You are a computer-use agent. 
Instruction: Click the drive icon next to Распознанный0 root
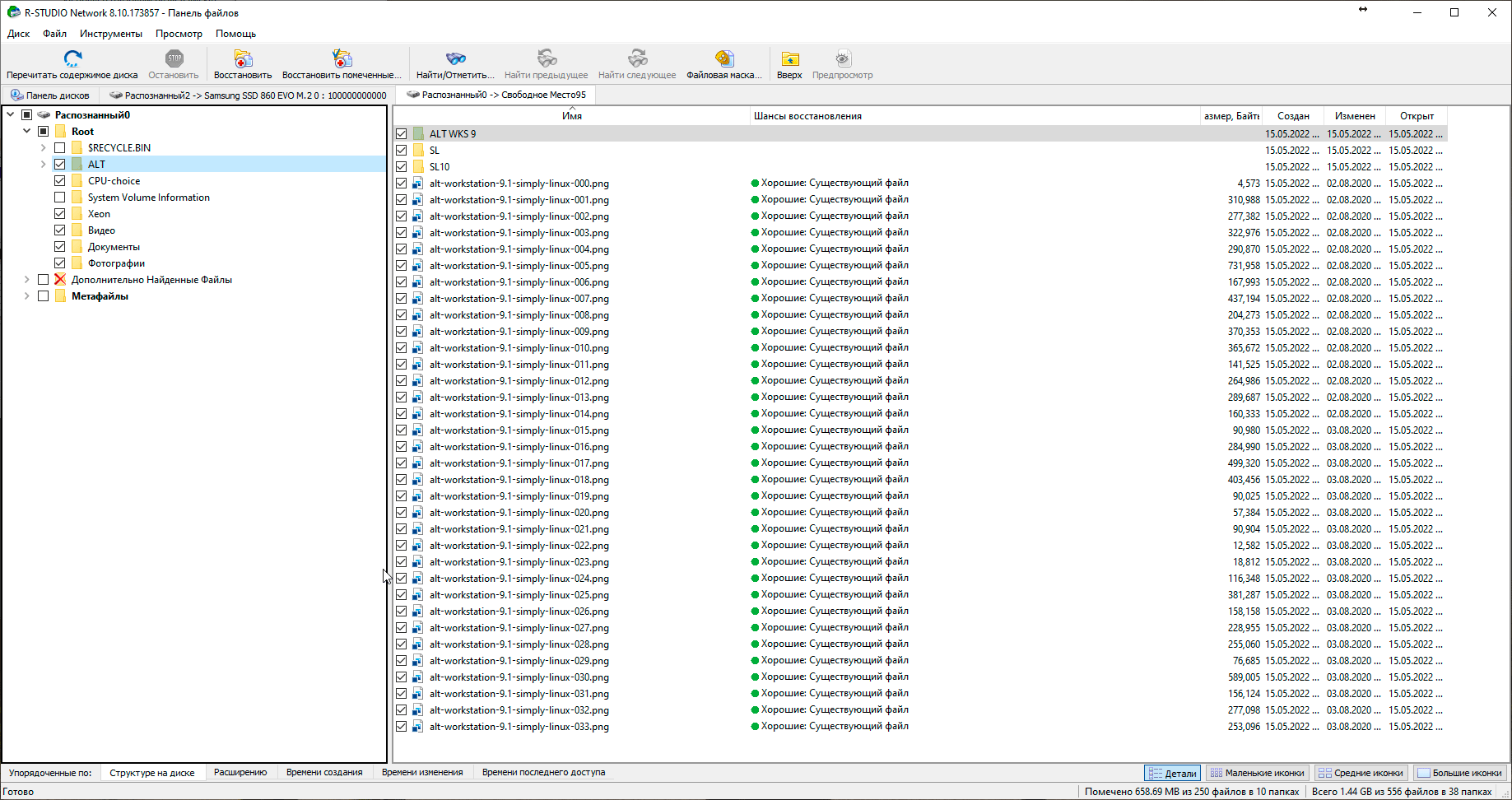[x=44, y=115]
